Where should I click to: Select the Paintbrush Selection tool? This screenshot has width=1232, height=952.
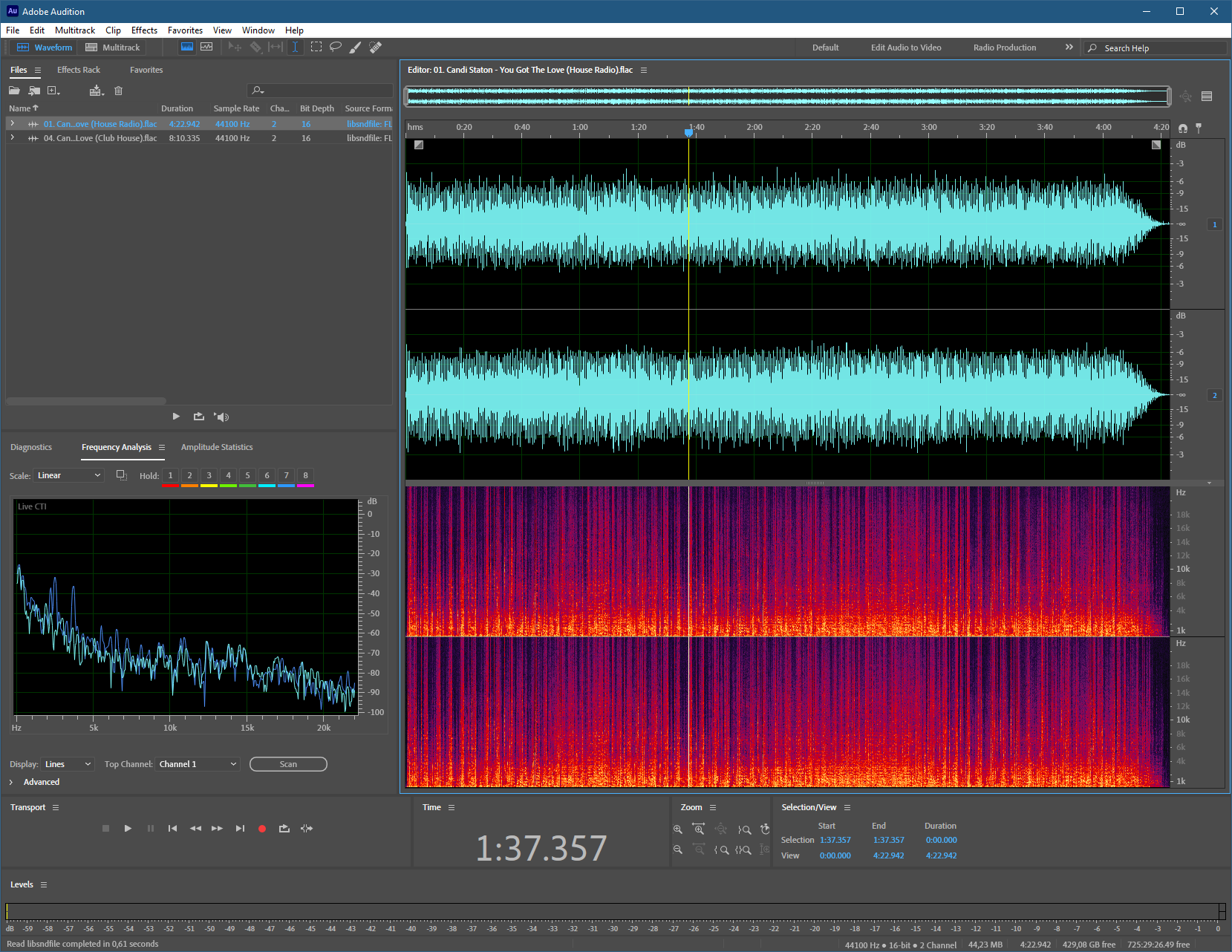point(356,47)
